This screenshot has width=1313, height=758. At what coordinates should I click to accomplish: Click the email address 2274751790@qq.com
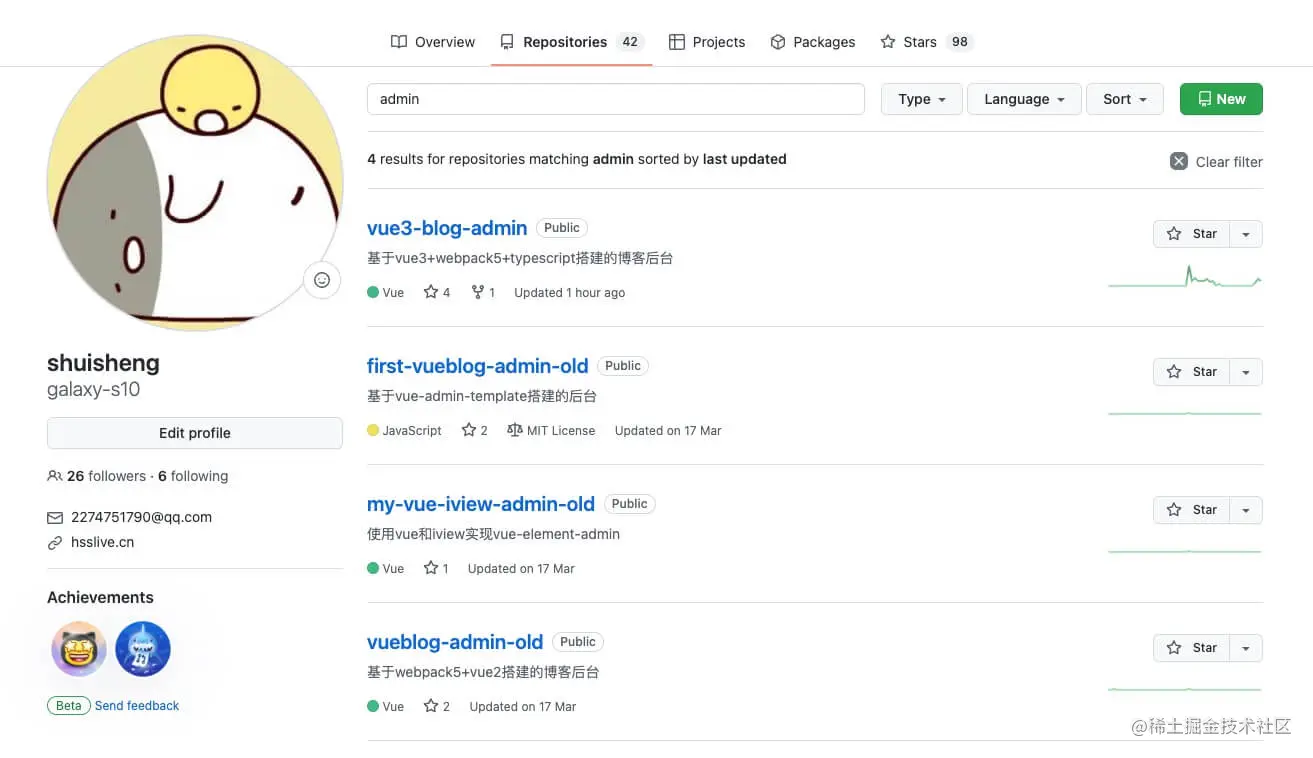141,517
